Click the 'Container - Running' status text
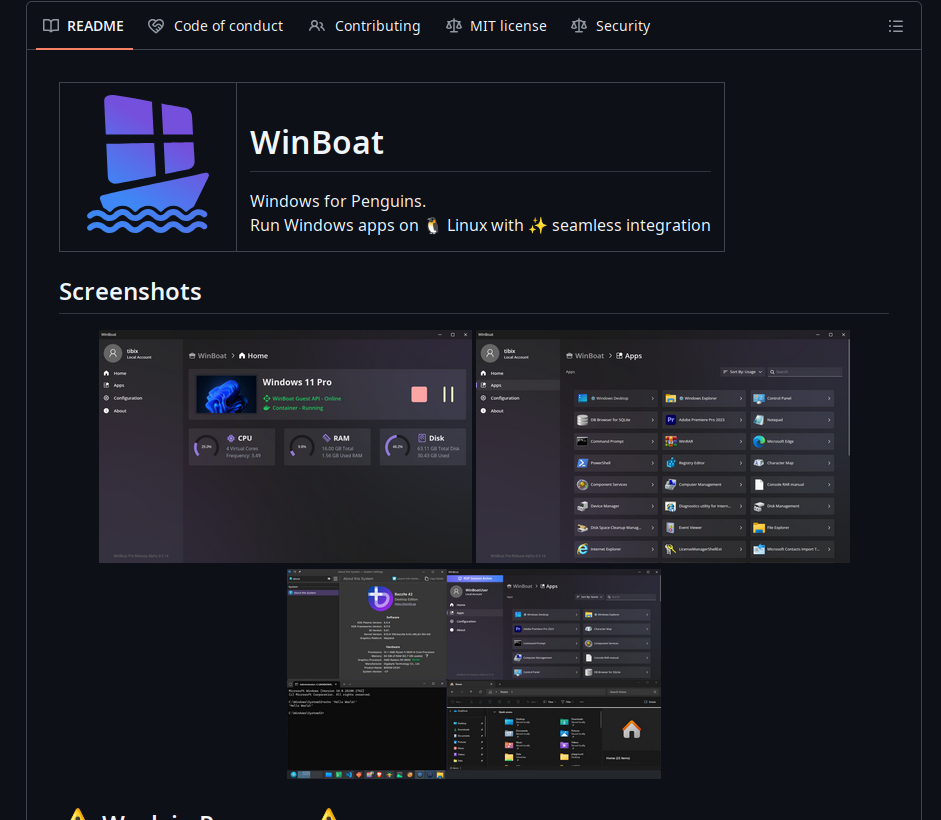The image size is (941, 820). (298, 408)
